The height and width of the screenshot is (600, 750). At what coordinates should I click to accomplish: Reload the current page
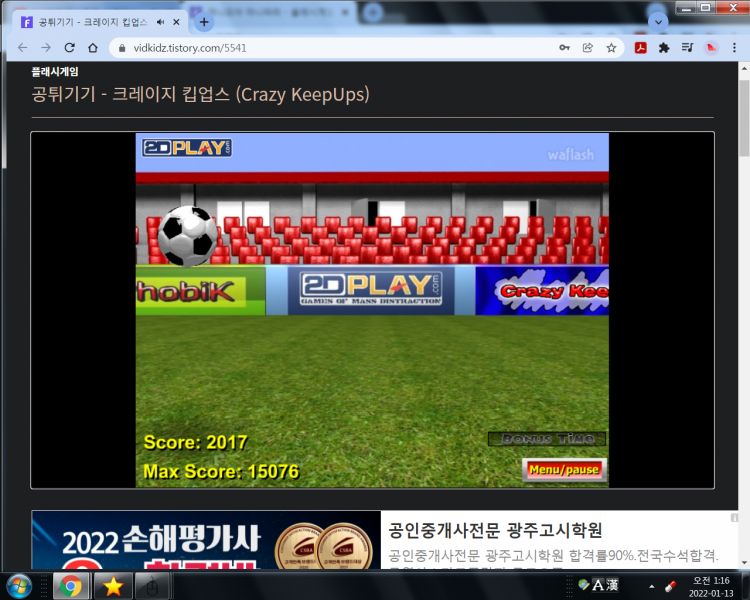[x=70, y=48]
